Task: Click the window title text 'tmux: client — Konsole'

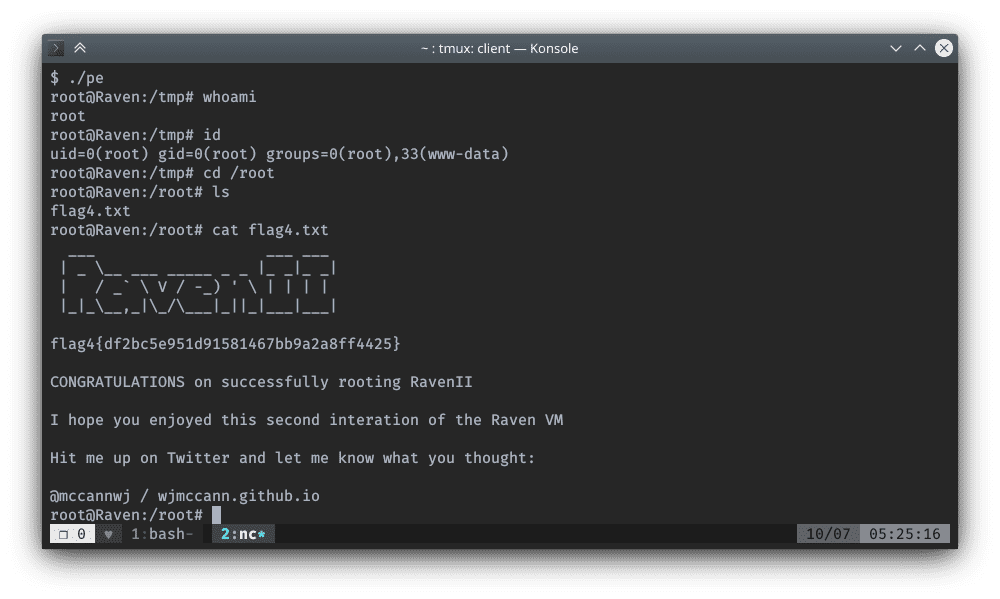Action: (498, 48)
